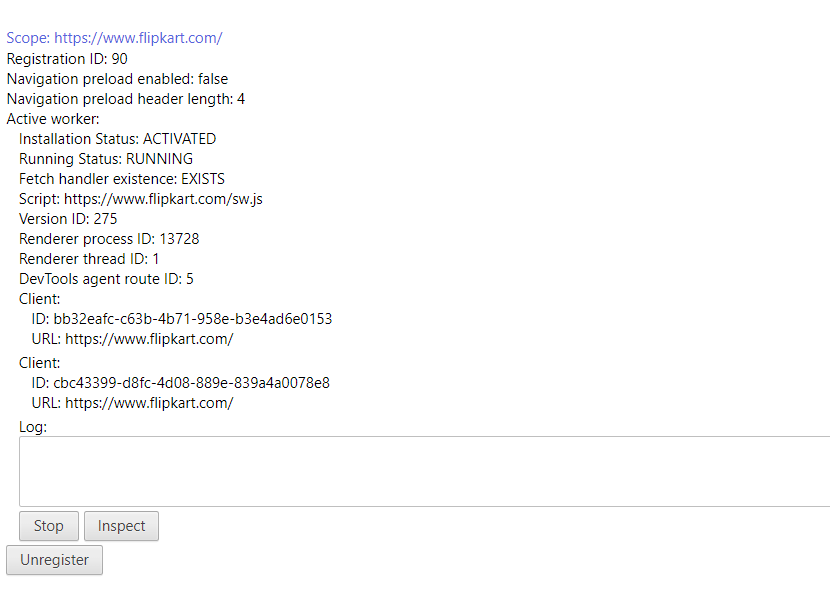Viewport: 830px width, 598px height.
Task: Click client ID cbc43399-d8fc-4d08-889e-839a4a0078e8
Action: (x=181, y=383)
